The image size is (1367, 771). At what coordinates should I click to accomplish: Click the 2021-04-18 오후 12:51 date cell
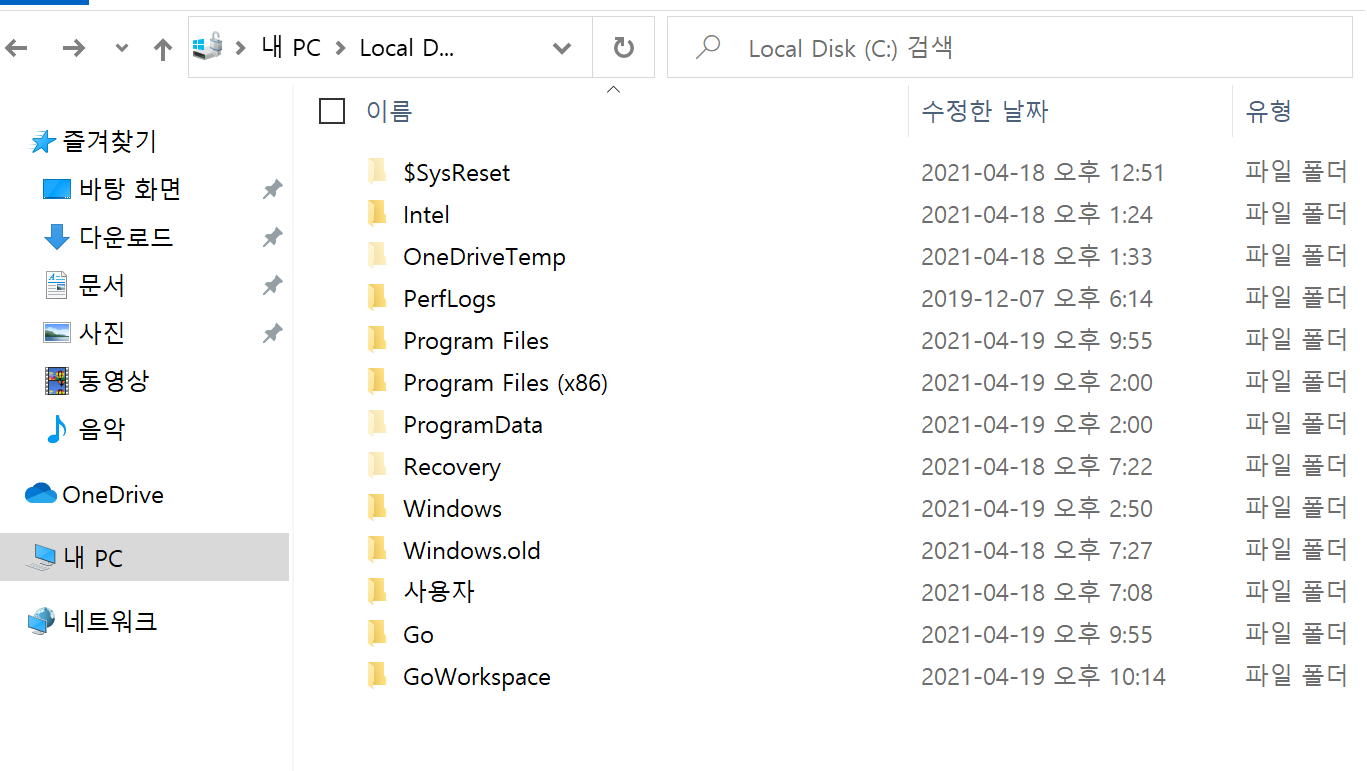[1043, 173]
